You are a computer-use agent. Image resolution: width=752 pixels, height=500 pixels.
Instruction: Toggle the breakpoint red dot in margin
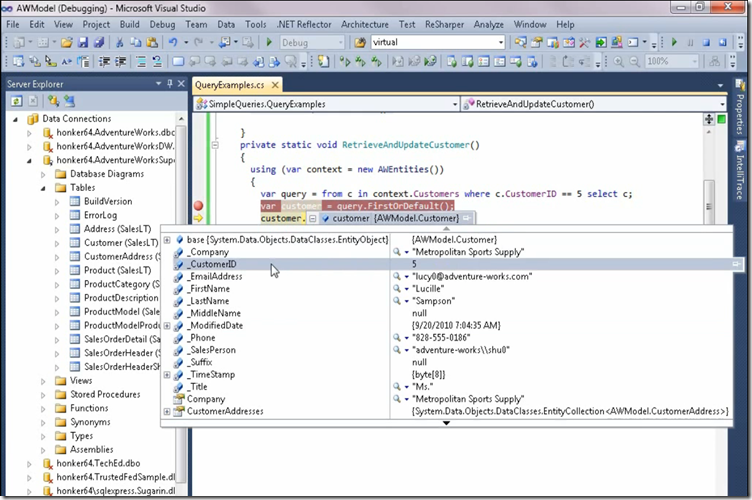[x=198, y=206]
